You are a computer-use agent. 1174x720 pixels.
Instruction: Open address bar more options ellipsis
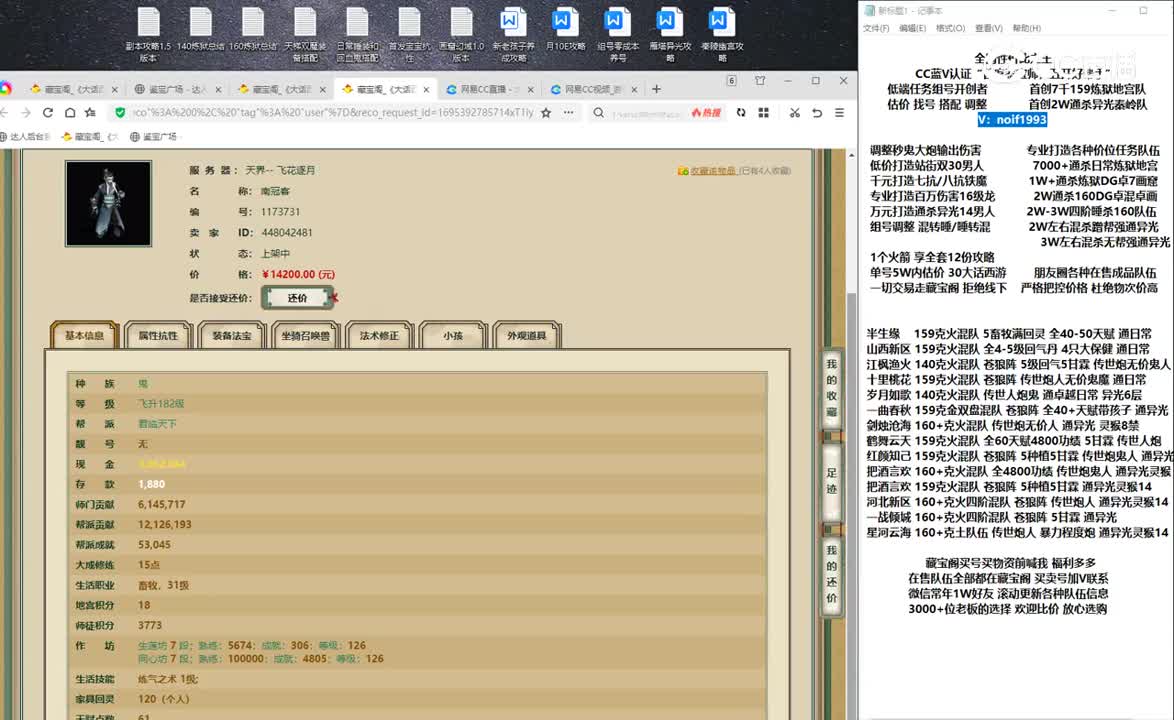(569, 112)
